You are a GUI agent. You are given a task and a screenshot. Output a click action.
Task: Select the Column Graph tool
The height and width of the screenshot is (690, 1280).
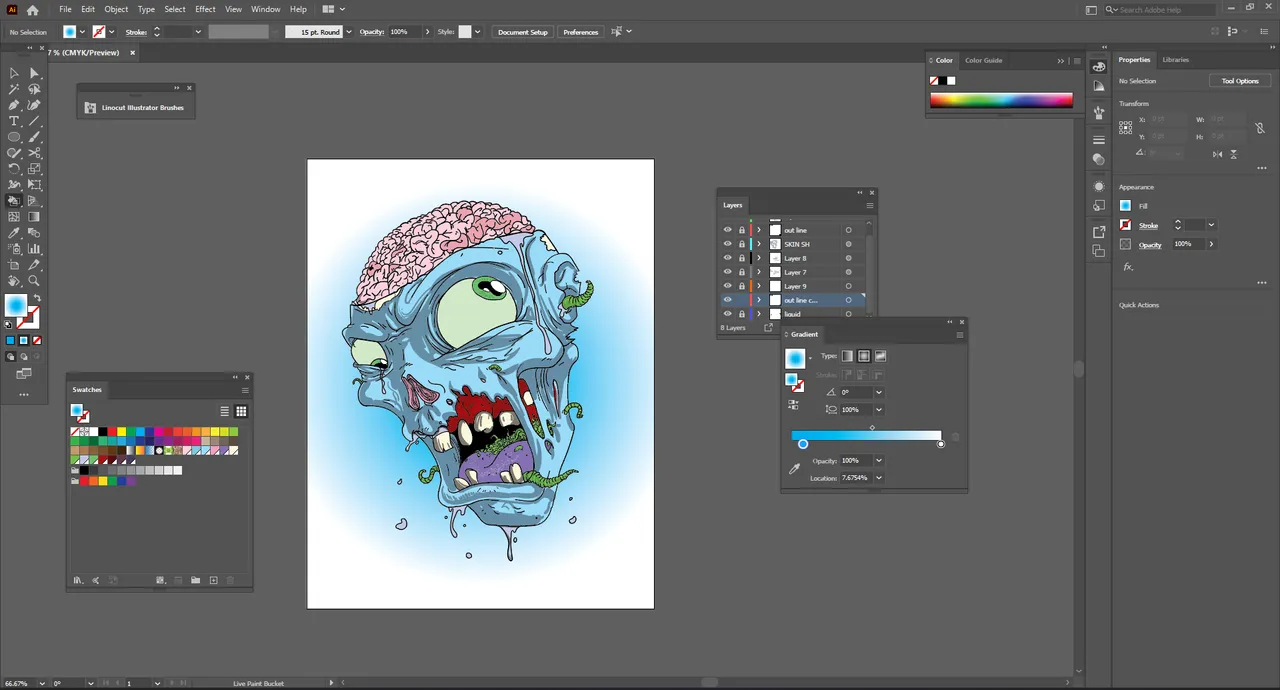tap(34, 249)
